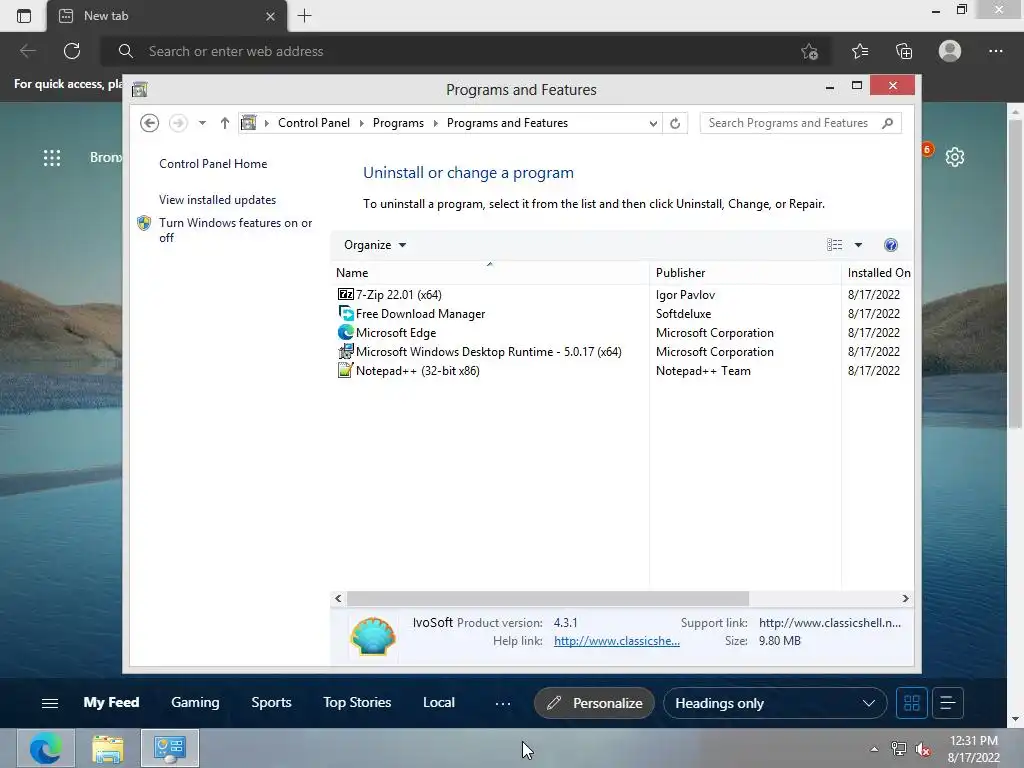The width and height of the screenshot is (1024, 768).
Task: Switch to Top Stories feed tab
Action: click(357, 703)
